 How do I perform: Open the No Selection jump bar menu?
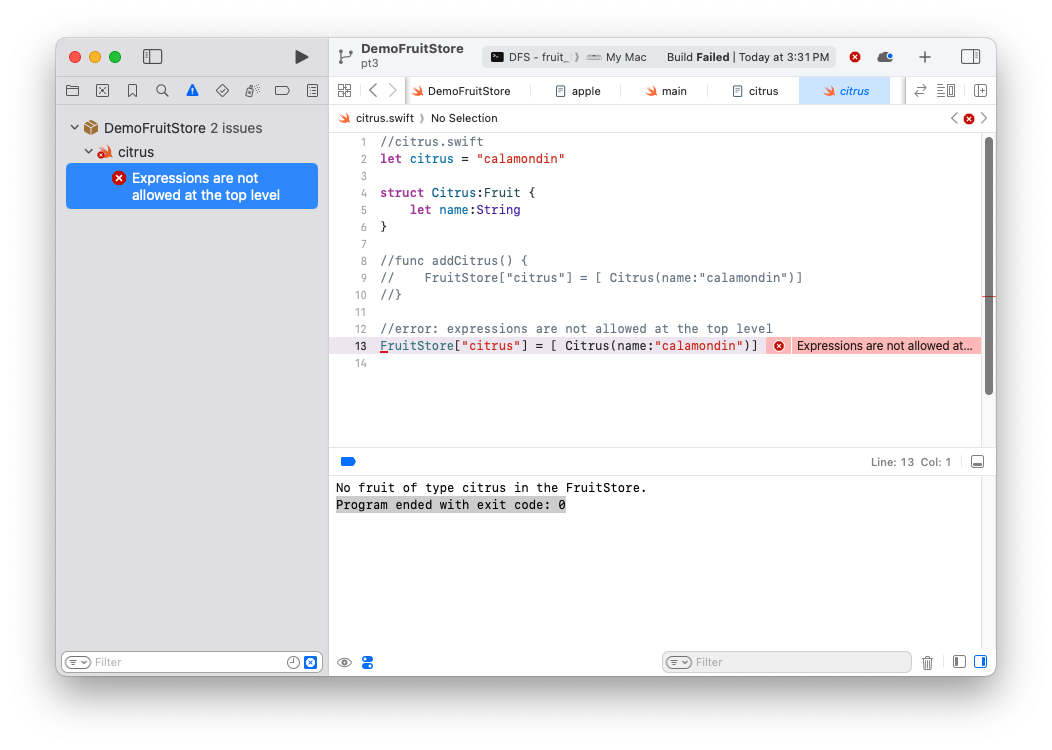[464, 118]
